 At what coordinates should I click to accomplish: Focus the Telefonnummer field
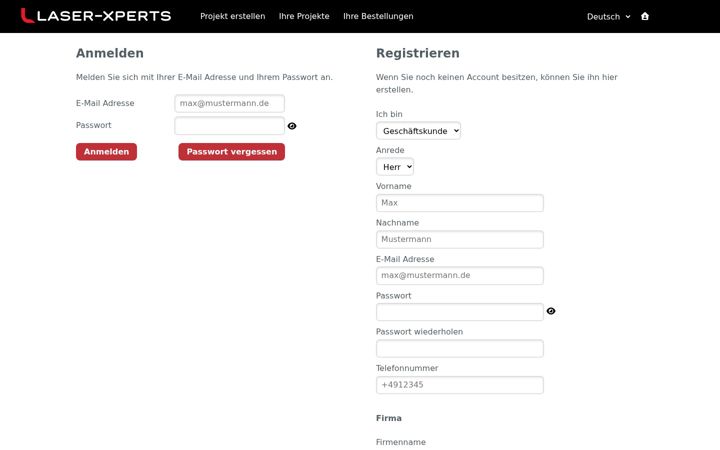(x=460, y=385)
